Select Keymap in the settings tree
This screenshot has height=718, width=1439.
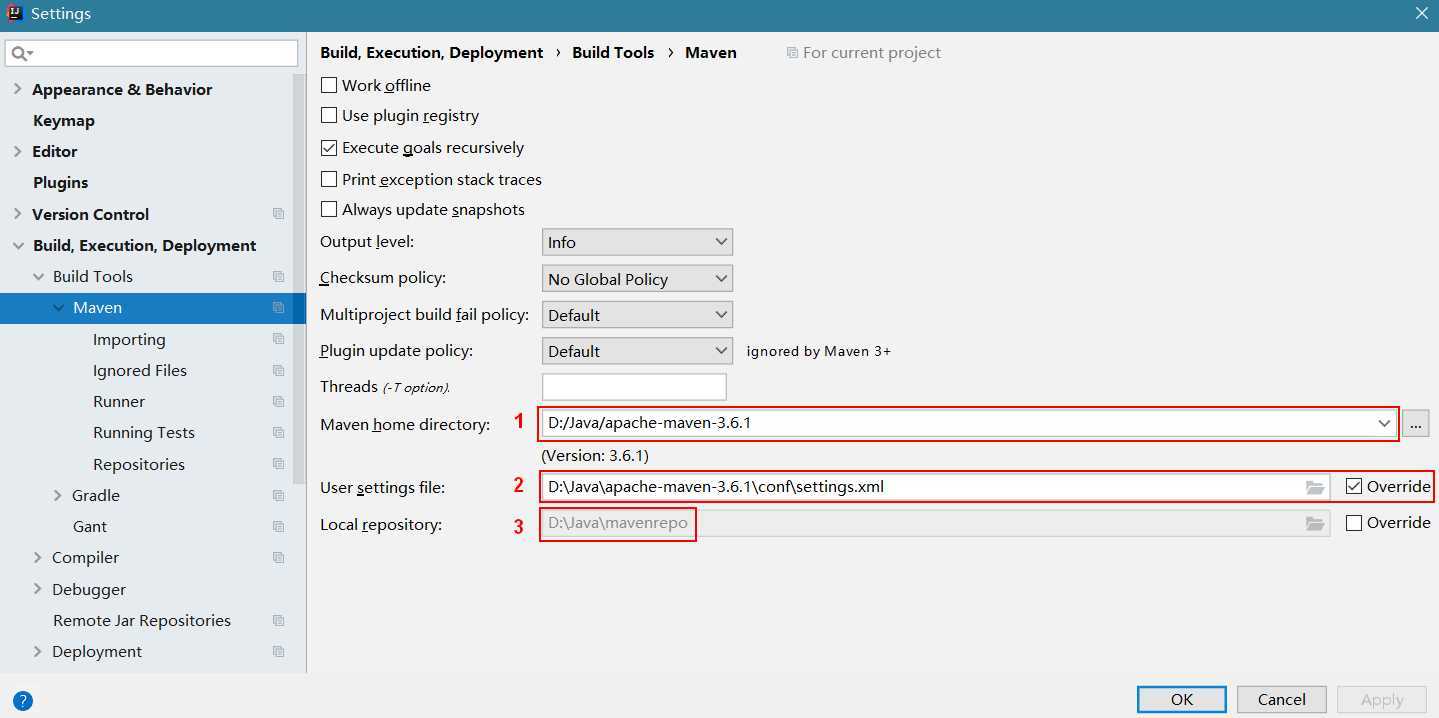[64, 120]
